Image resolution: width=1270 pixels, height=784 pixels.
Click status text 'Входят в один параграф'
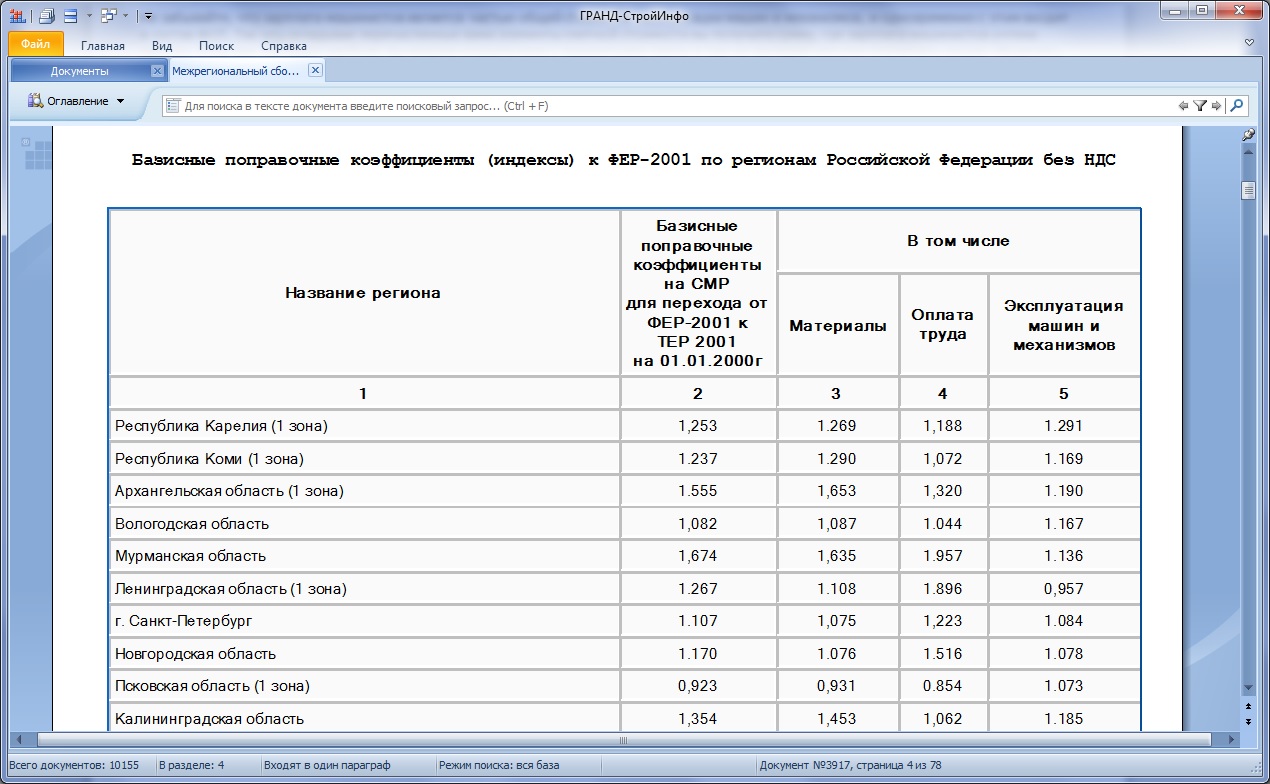point(327,765)
